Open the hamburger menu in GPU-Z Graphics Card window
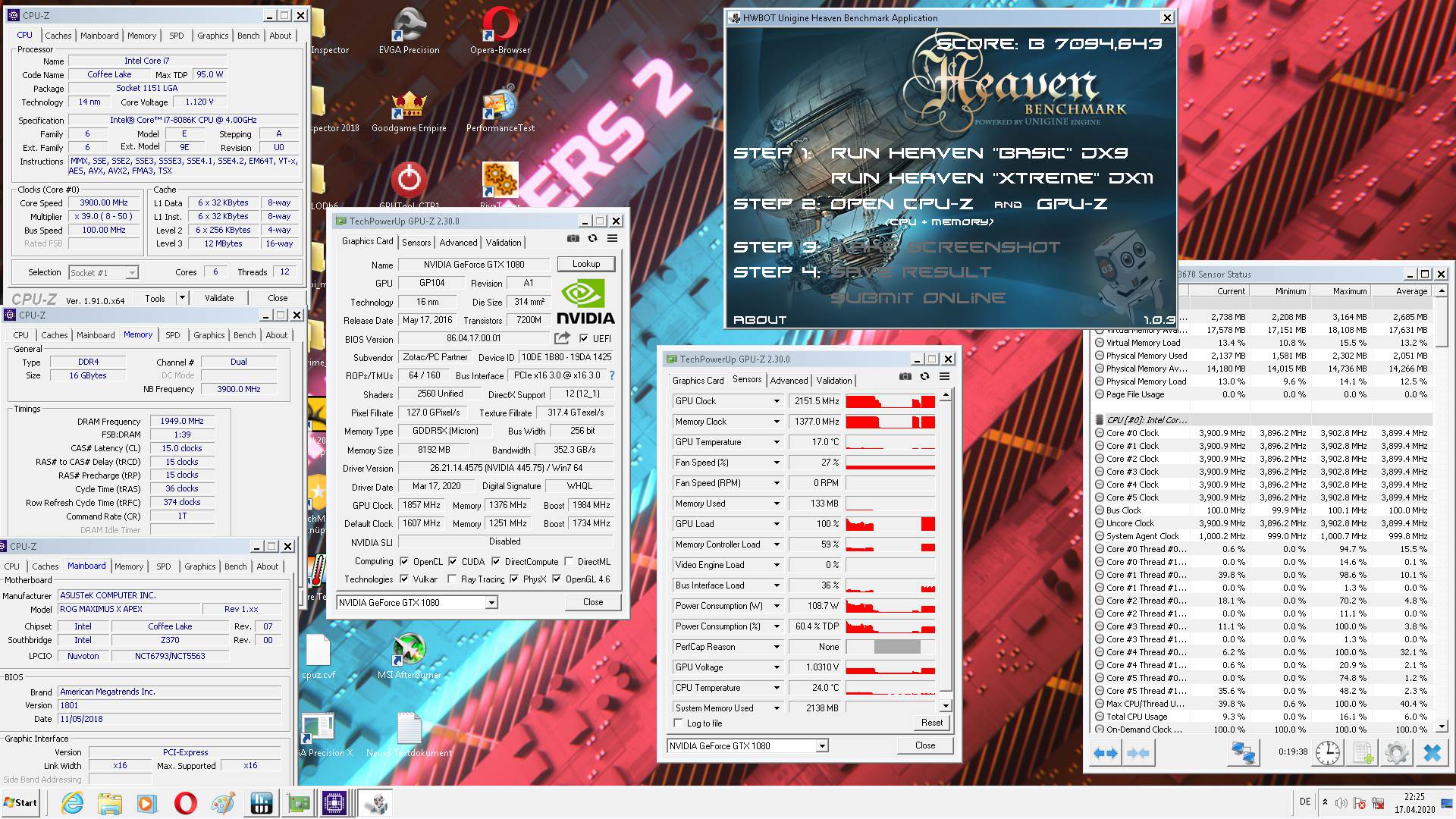 point(612,238)
